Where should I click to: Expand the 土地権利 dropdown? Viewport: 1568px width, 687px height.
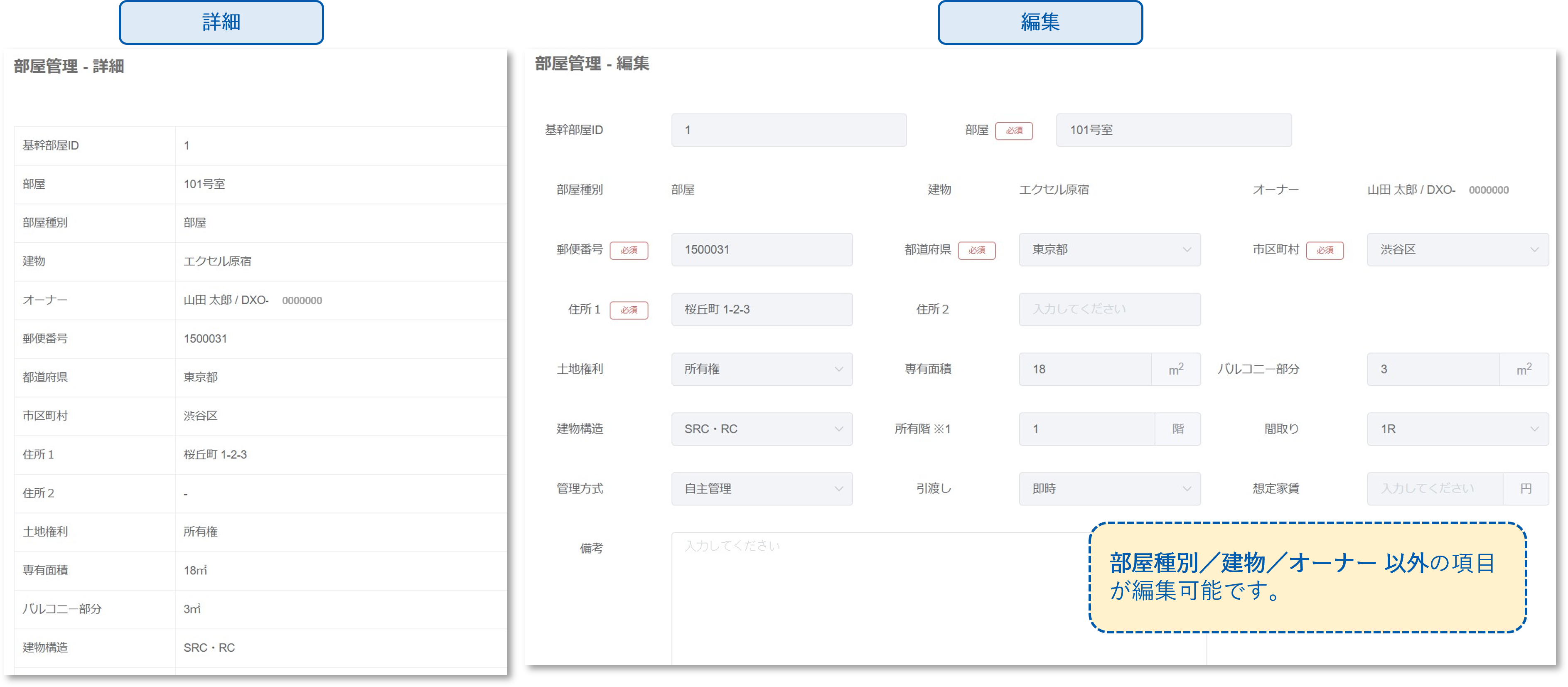tap(762, 369)
